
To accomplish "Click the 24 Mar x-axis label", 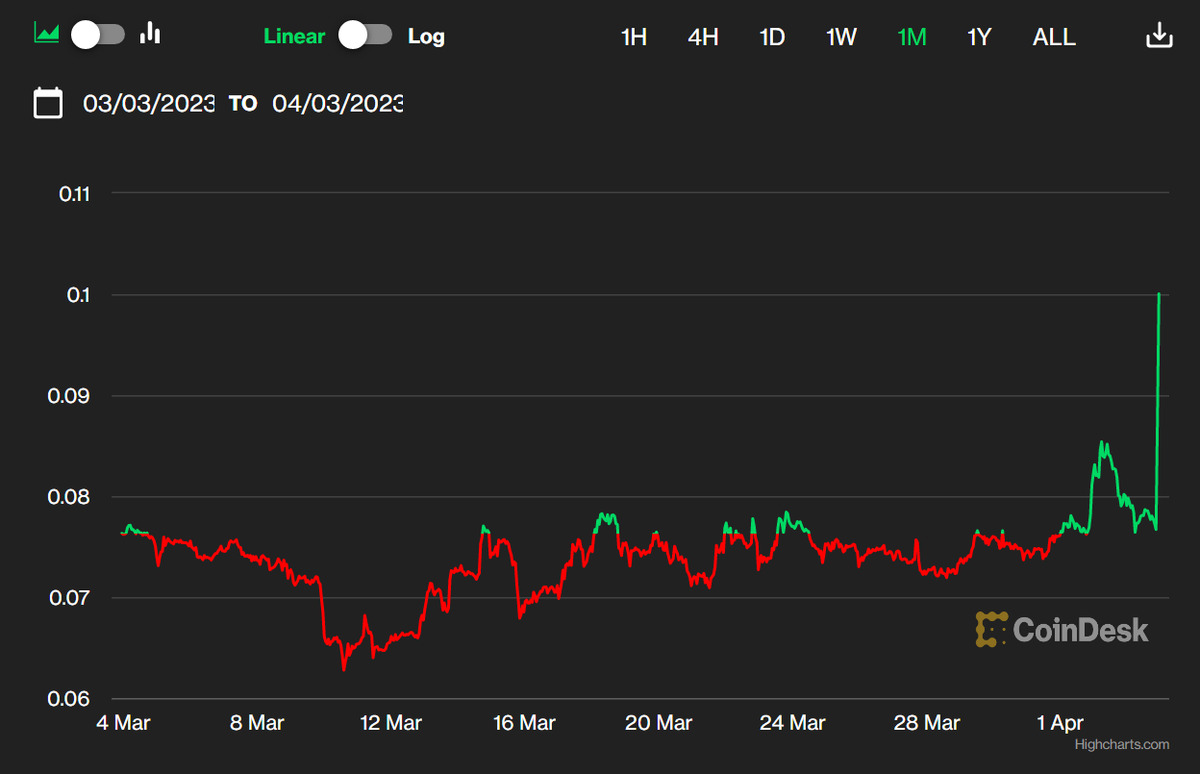I will click(793, 722).
